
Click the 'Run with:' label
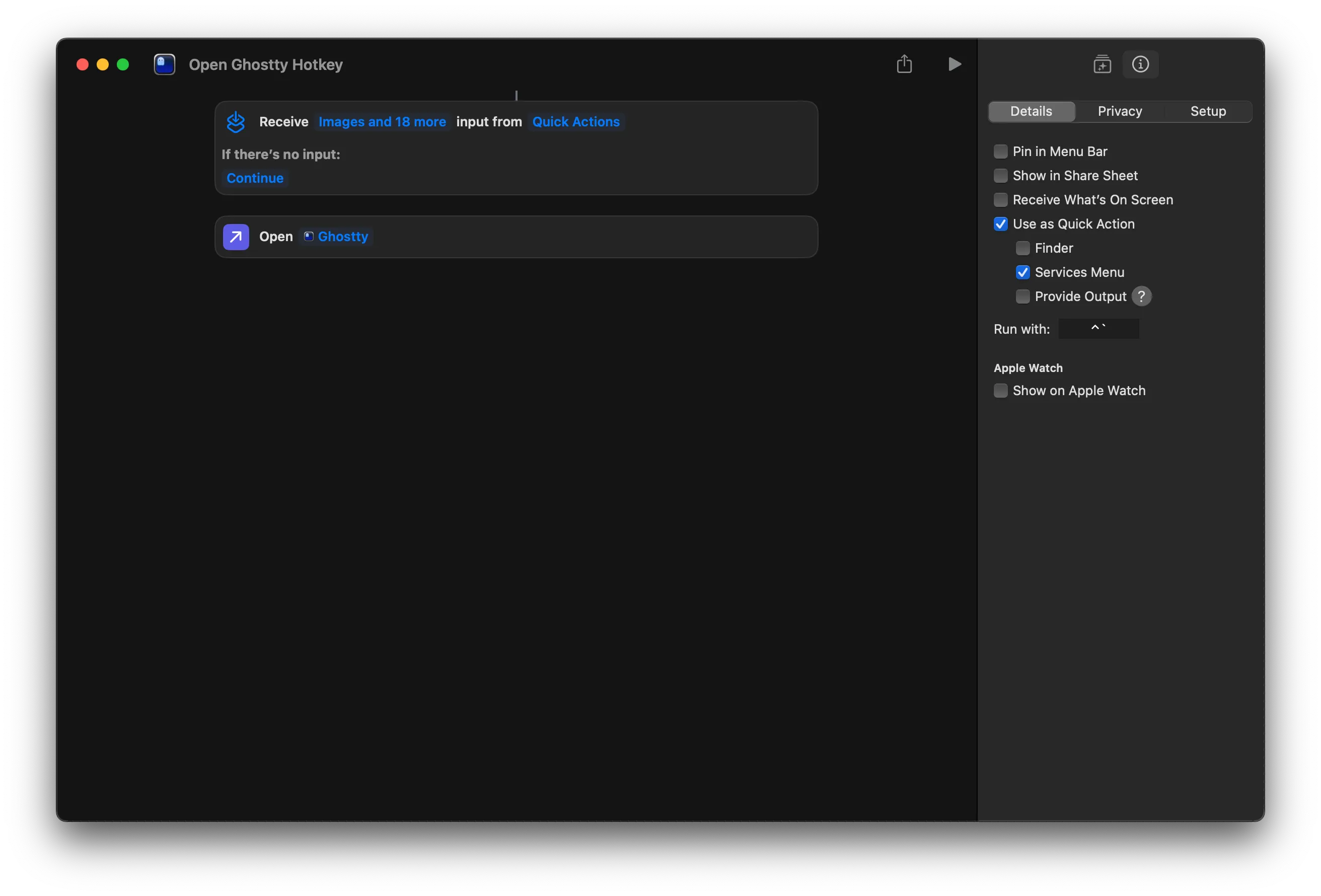[1021, 329]
